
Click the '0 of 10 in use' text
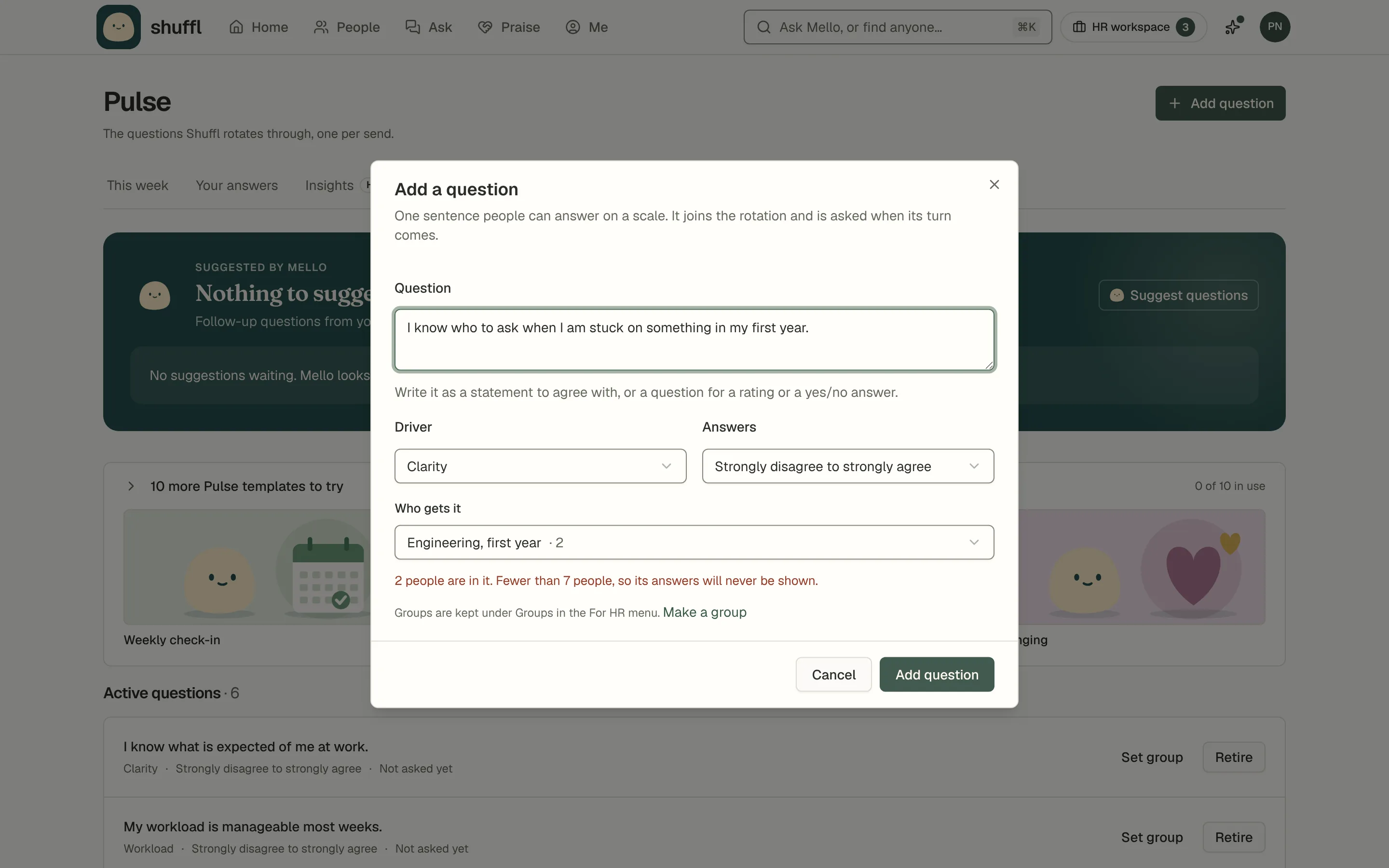(1229, 486)
